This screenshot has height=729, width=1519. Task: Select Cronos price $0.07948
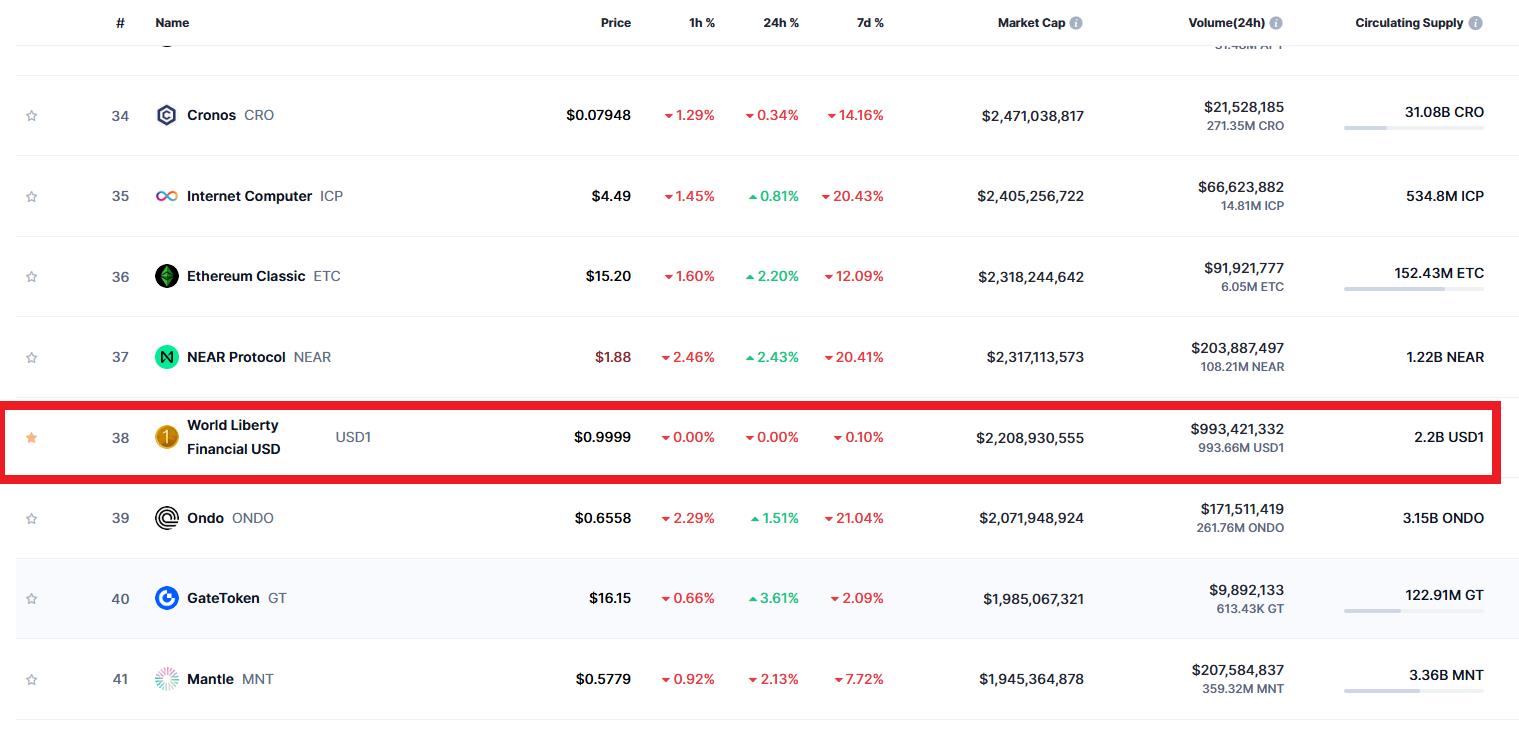[599, 115]
